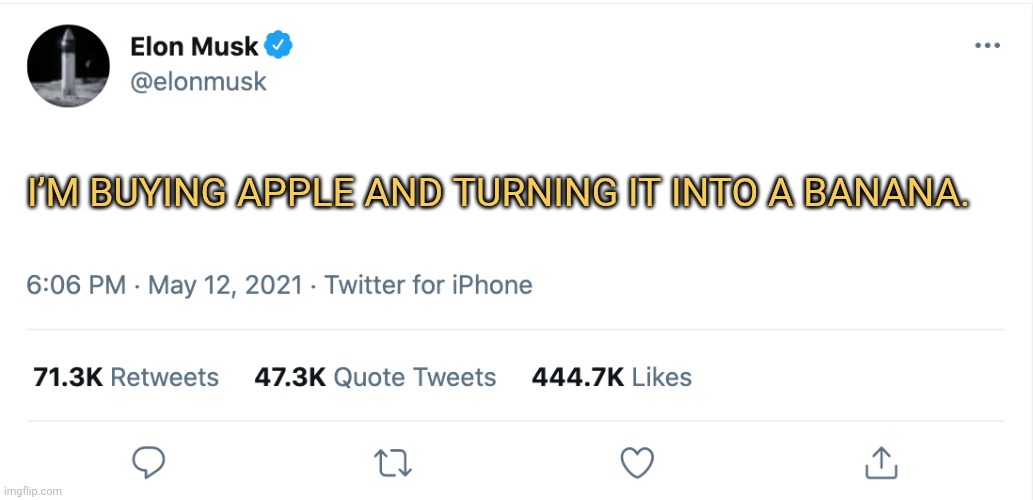Open the share tweet icon
1033x500 pixels.
881,462
